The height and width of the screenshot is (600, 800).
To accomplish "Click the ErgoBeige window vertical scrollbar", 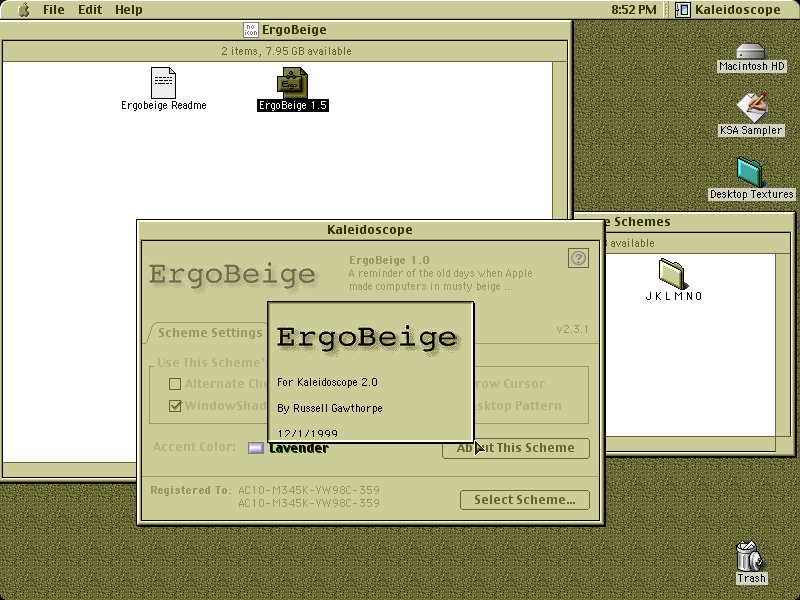I will pos(560,262).
